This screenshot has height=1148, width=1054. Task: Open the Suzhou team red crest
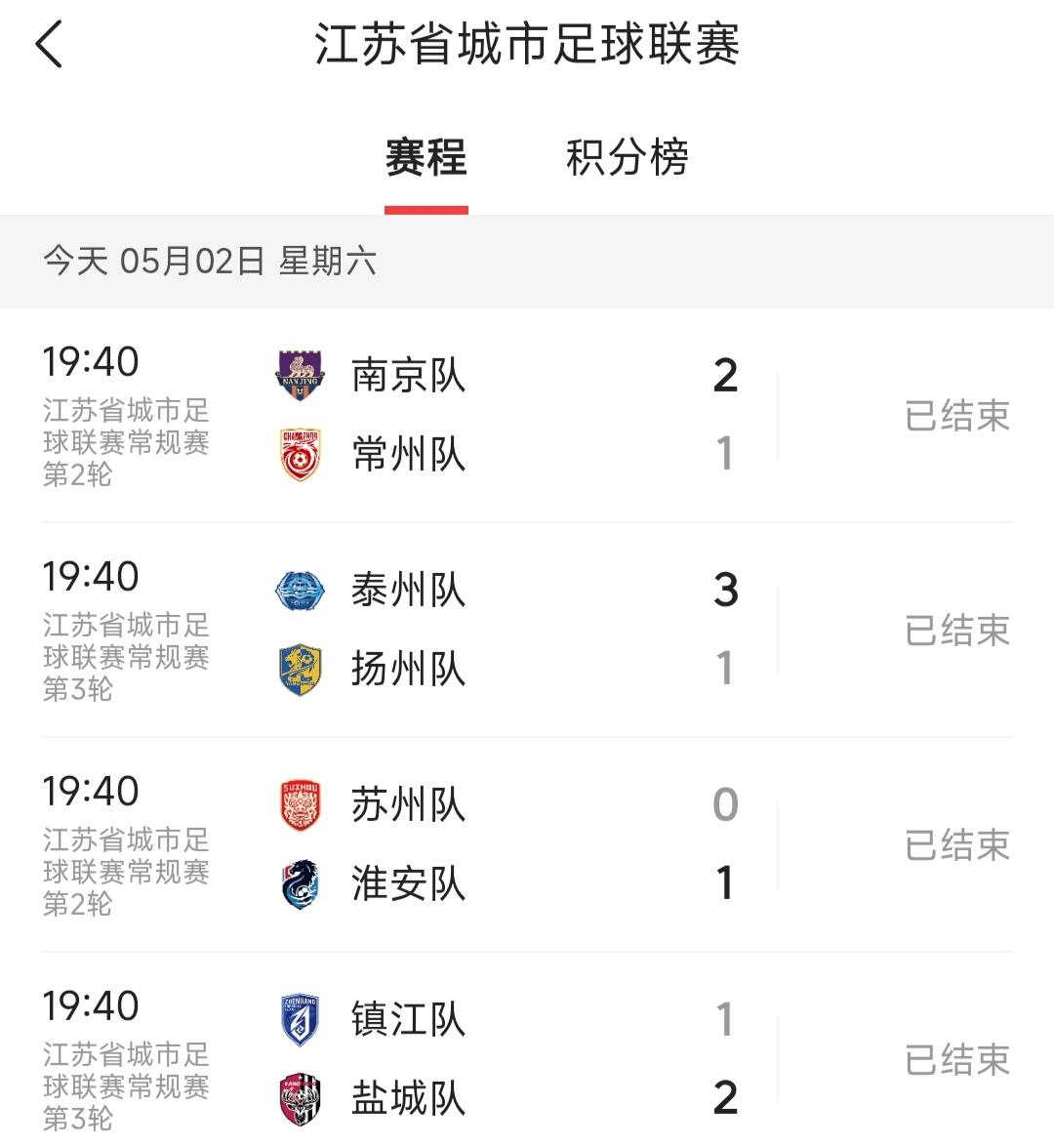[x=301, y=804]
